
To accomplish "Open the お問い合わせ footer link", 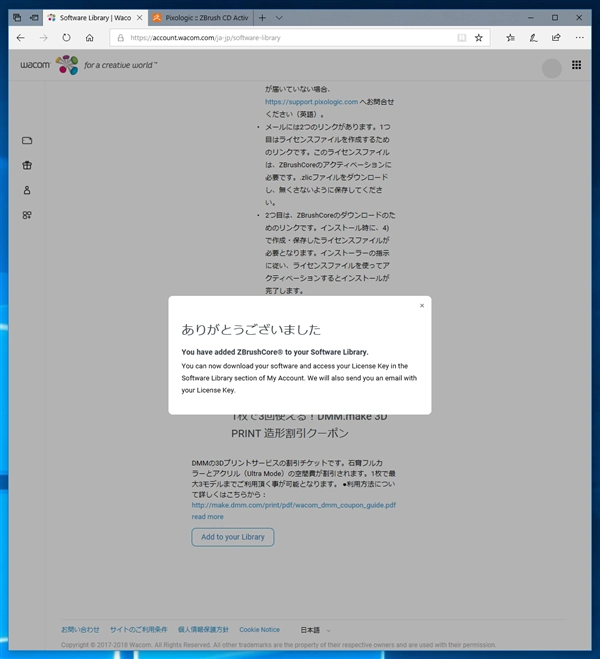I will coord(80,630).
